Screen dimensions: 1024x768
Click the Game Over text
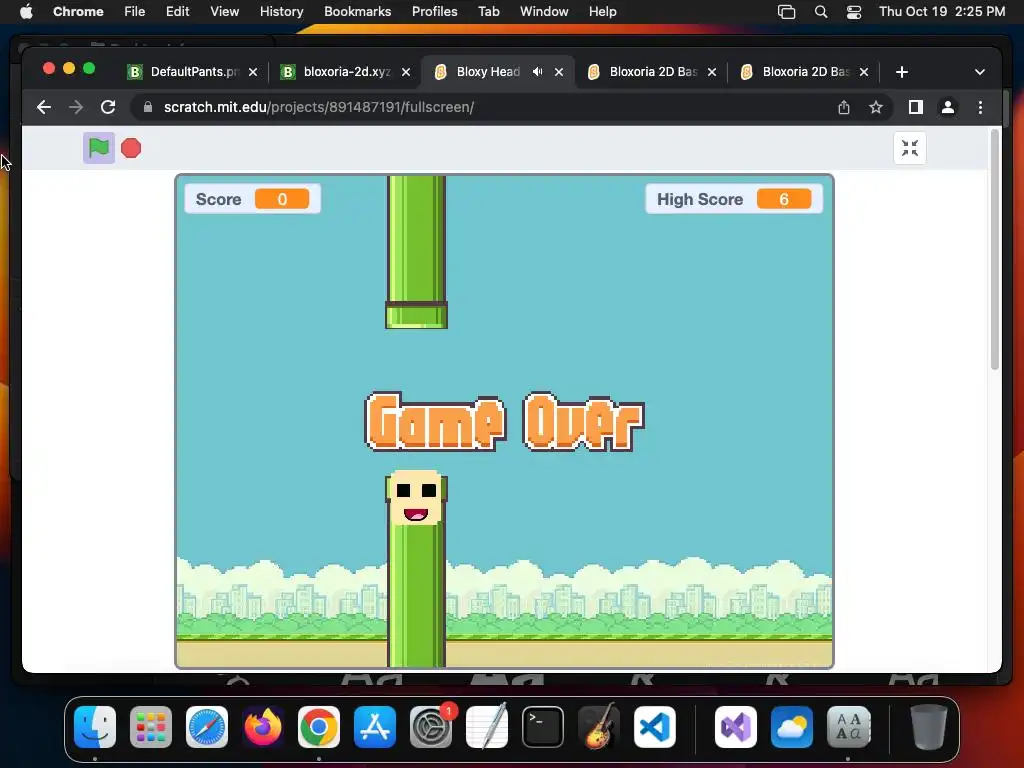coord(504,422)
